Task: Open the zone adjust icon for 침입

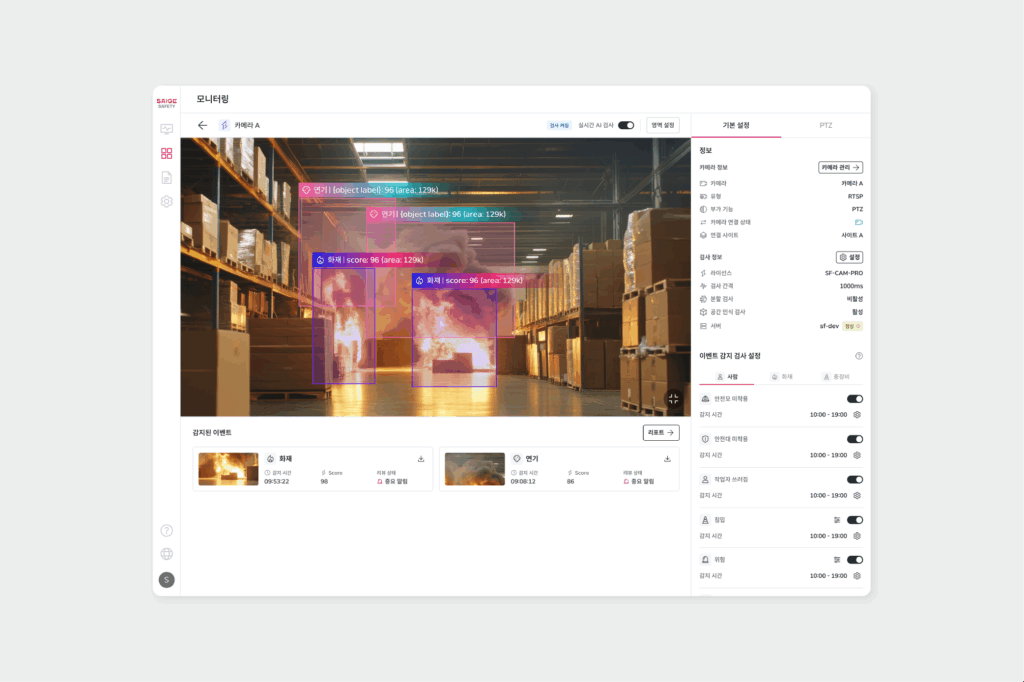Action: pyautogui.click(x=836, y=520)
